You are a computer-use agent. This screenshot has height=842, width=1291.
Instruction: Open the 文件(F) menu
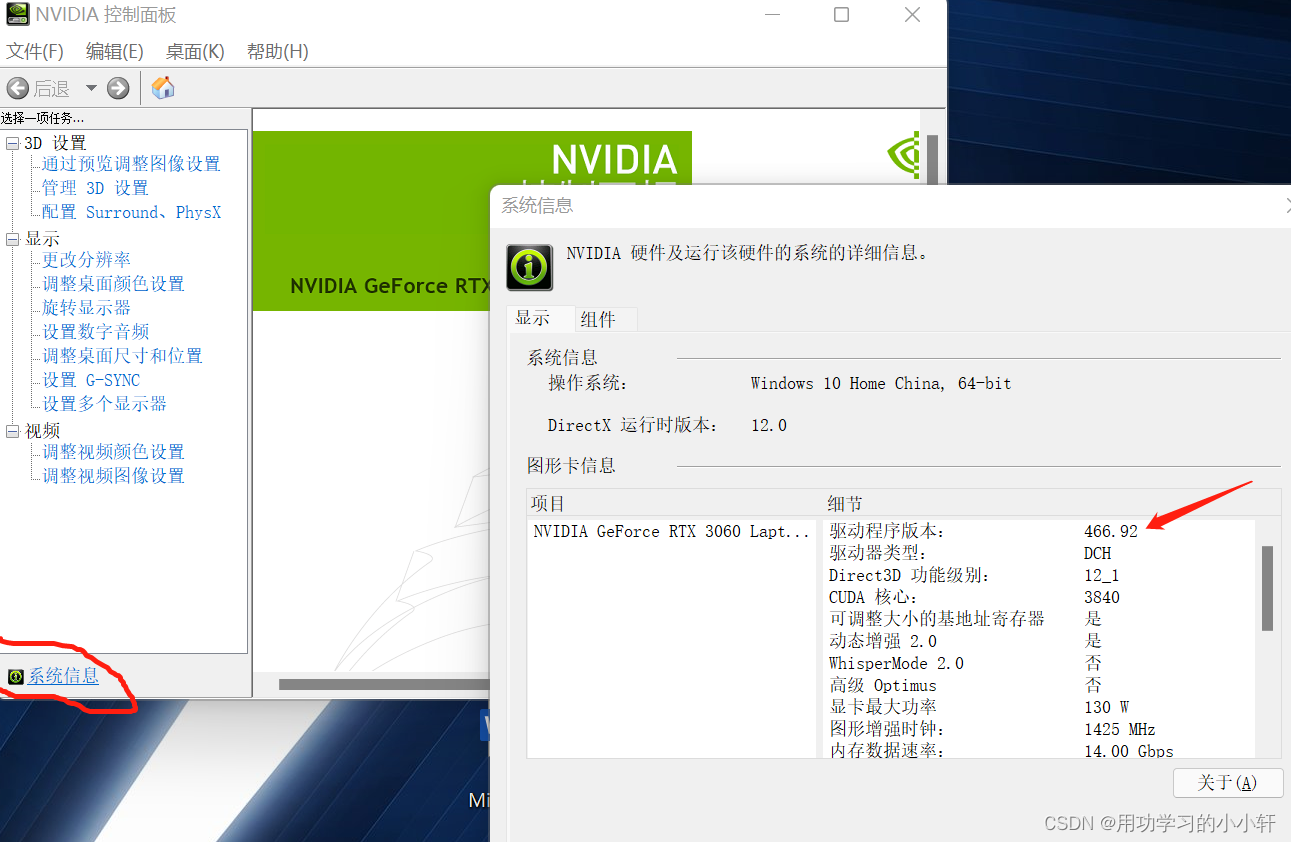tap(35, 51)
